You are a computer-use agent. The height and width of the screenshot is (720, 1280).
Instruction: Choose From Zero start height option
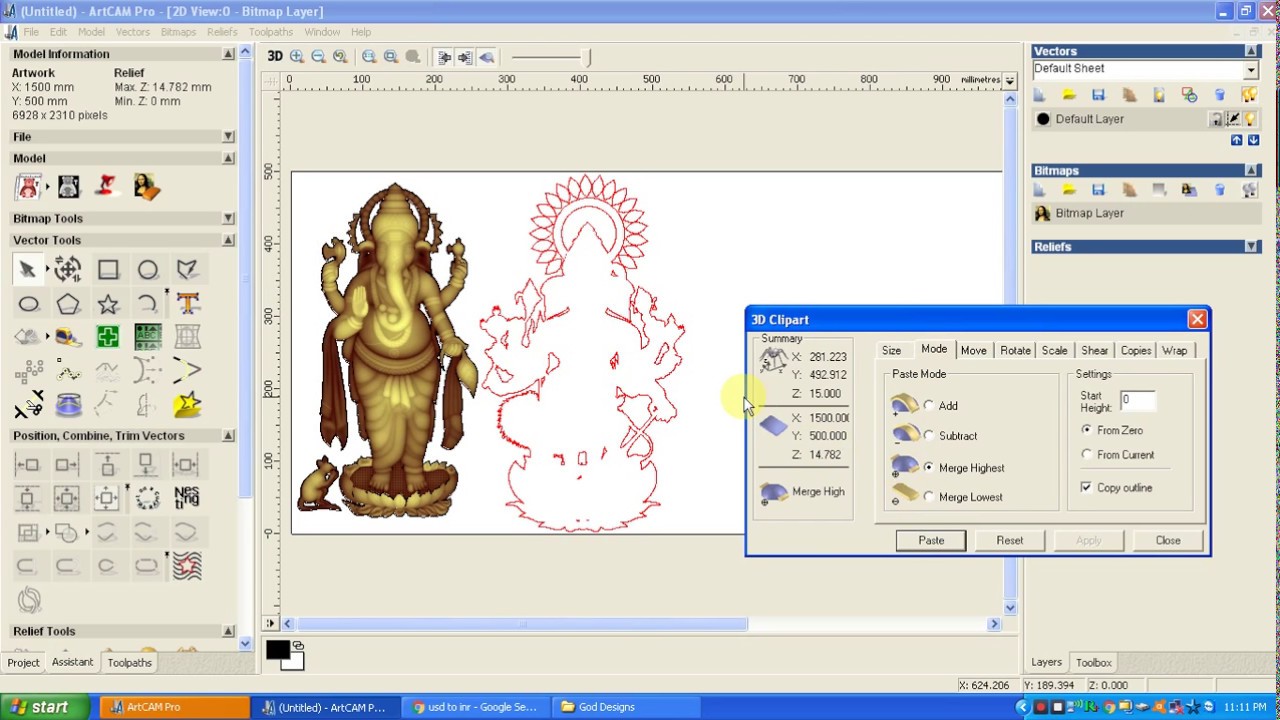(1087, 430)
